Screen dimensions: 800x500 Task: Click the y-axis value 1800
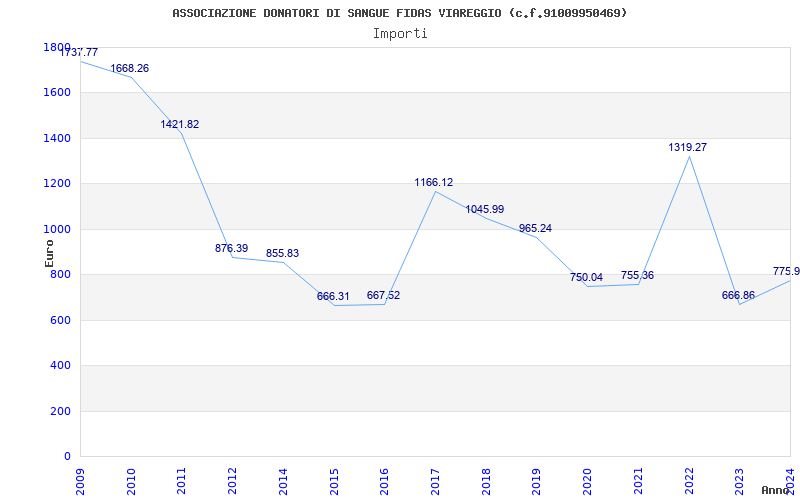point(57,47)
